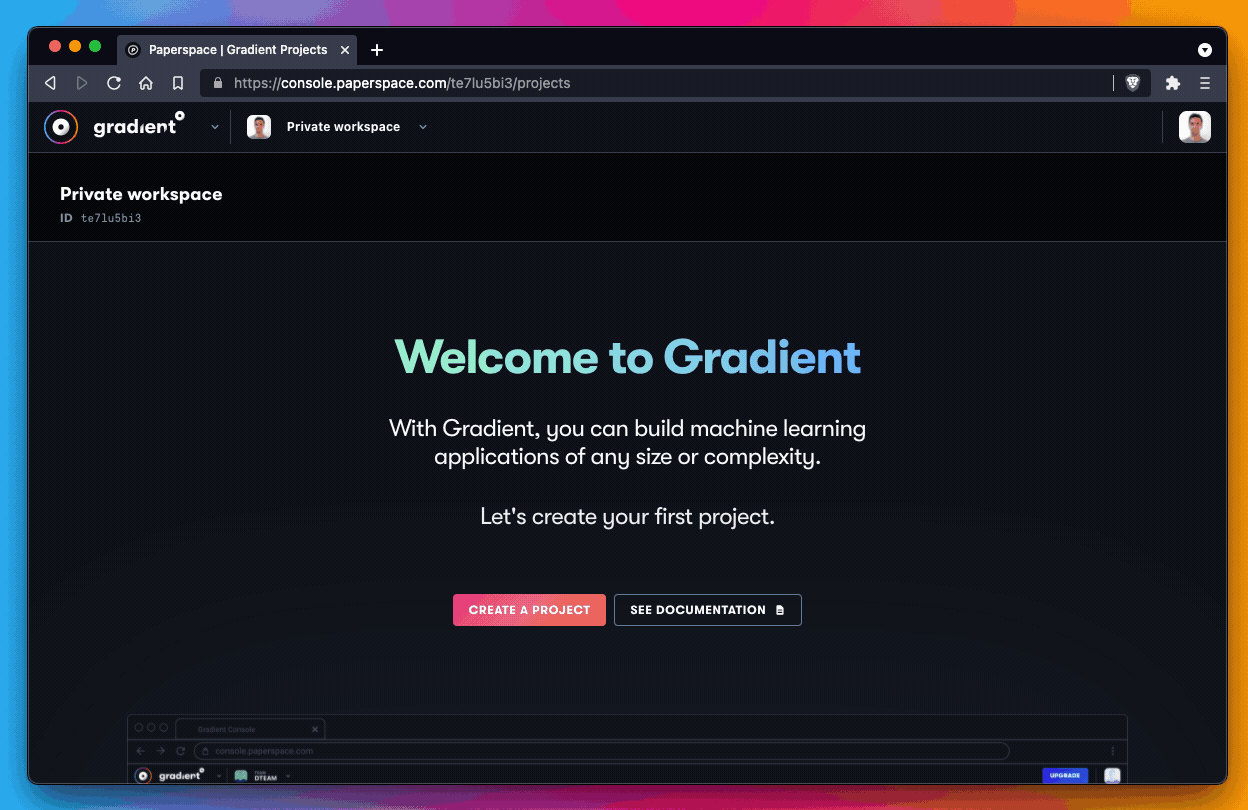Click the browser forward arrow

click(82, 83)
